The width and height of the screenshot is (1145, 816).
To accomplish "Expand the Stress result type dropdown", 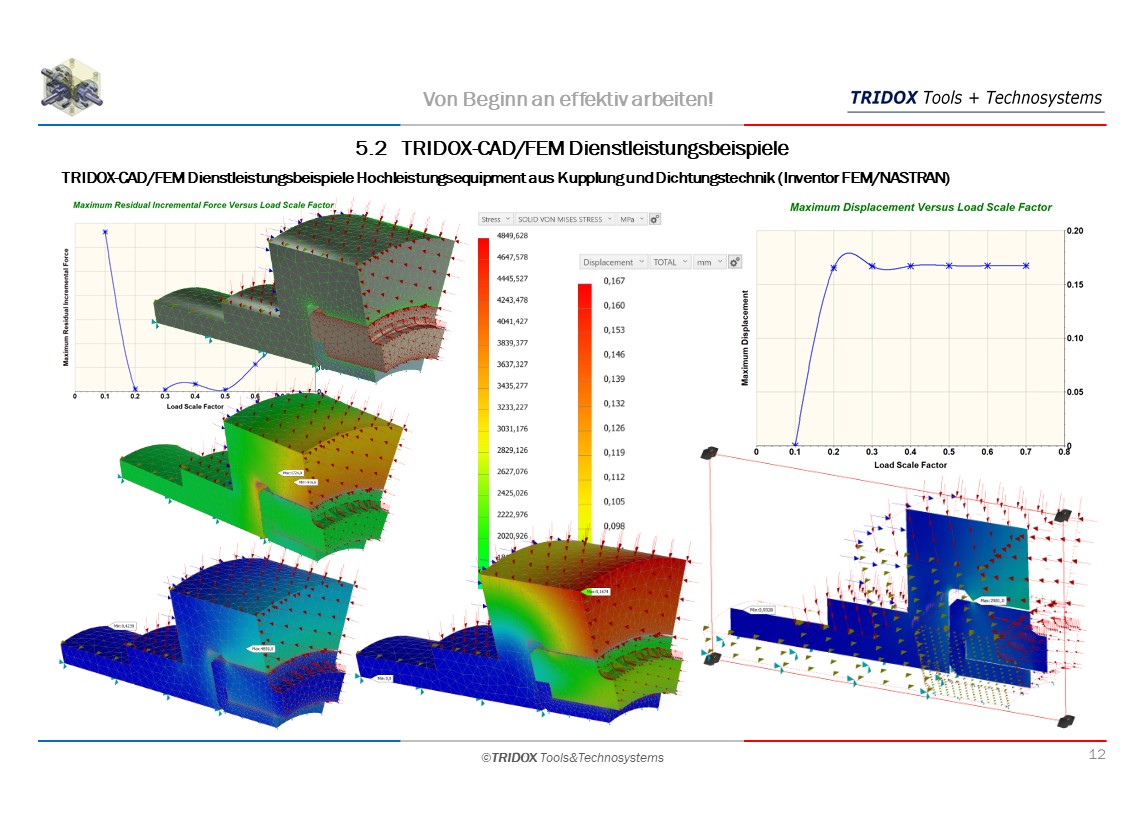I will pyautogui.click(x=496, y=219).
